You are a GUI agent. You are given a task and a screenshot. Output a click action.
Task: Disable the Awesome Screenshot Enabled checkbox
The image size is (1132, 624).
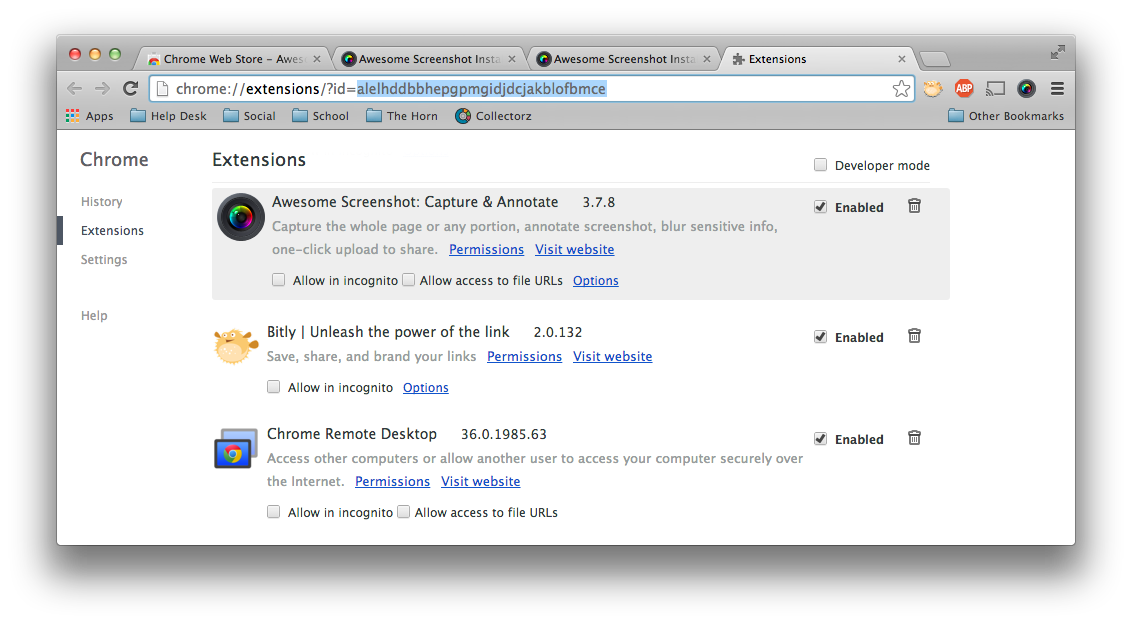(x=820, y=207)
